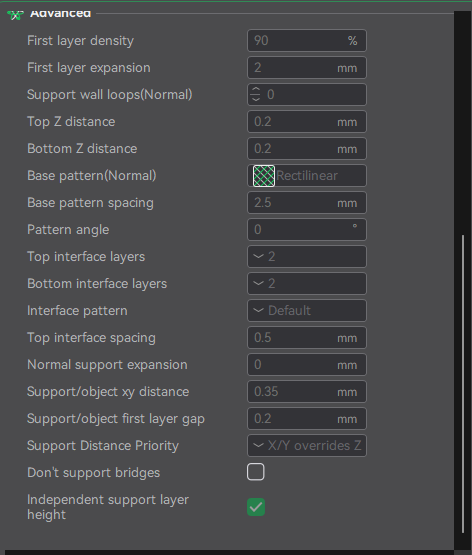Viewport: 472px width, 555px height.
Task: Increase Support wall loops with up arrow
Action: (x=256, y=90)
